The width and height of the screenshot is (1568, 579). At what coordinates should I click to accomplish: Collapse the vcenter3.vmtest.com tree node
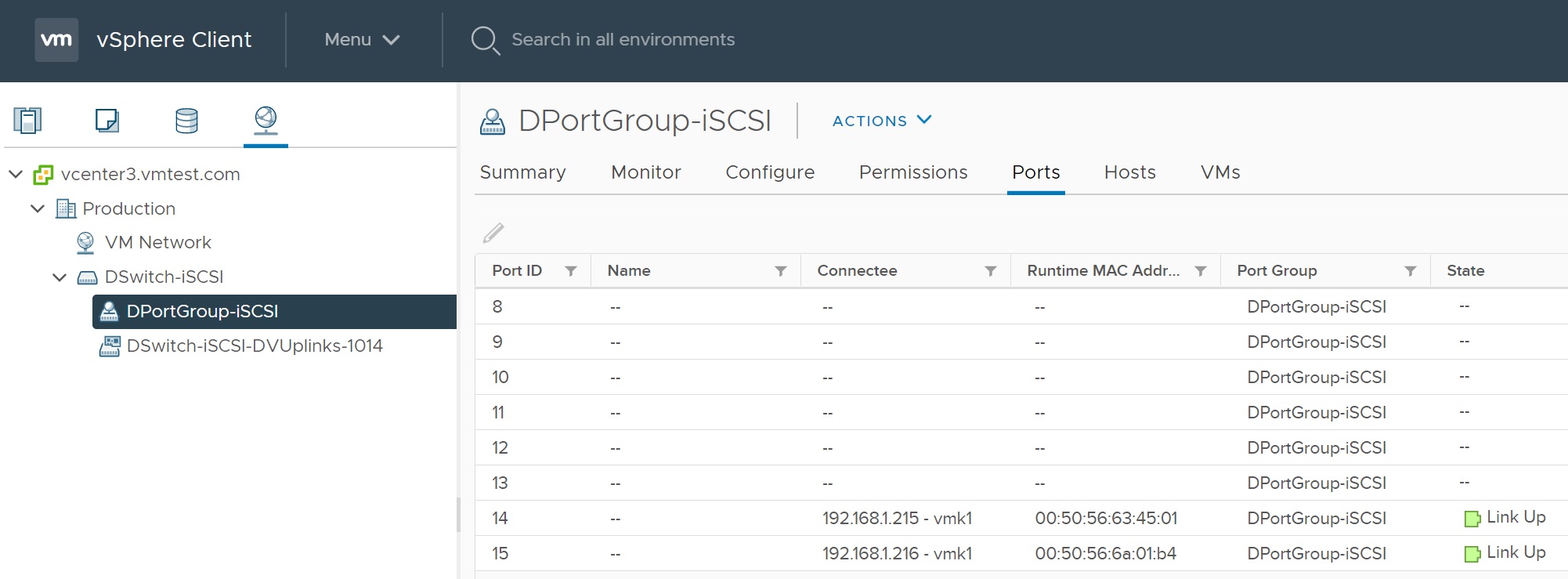[x=16, y=174]
